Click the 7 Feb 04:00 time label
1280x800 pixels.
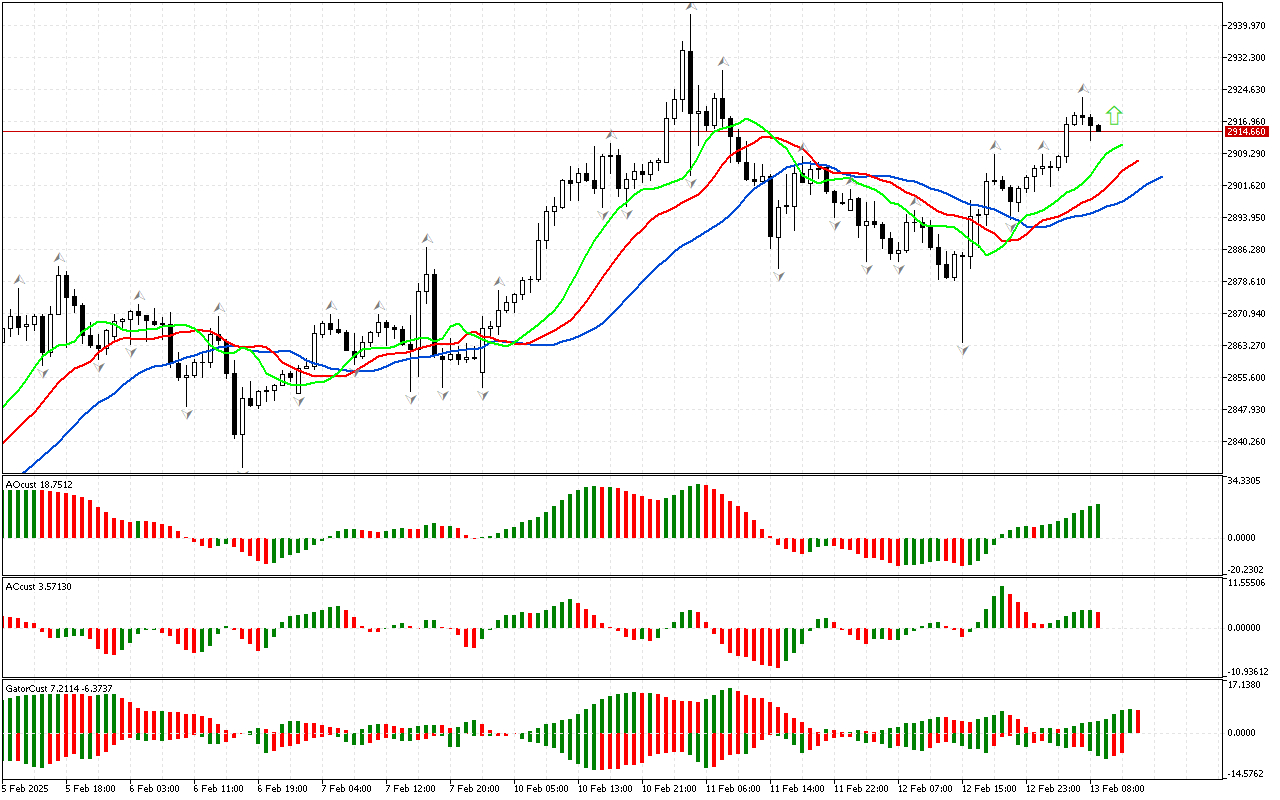(x=346, y=789)
